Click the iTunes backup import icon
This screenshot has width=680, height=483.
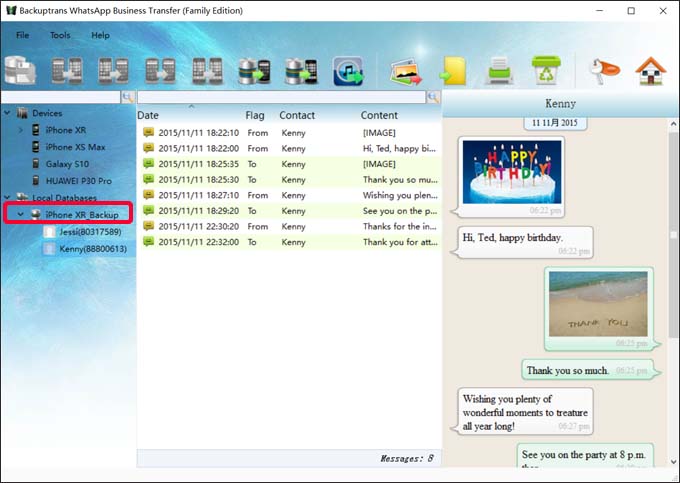click(348, 71)
